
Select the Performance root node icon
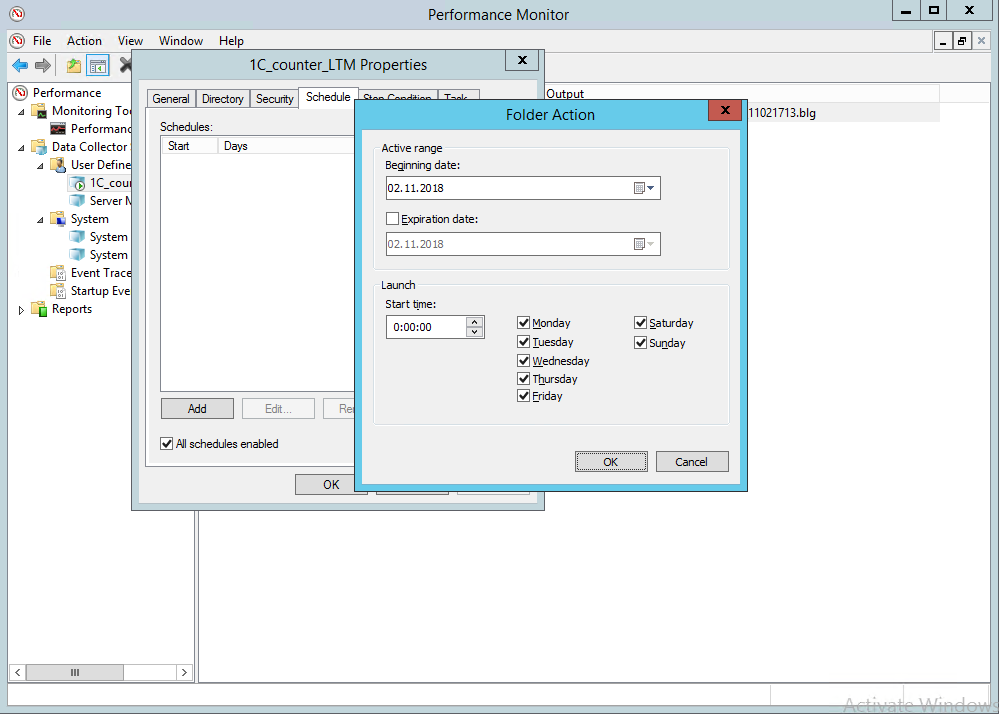coord(19,93)
